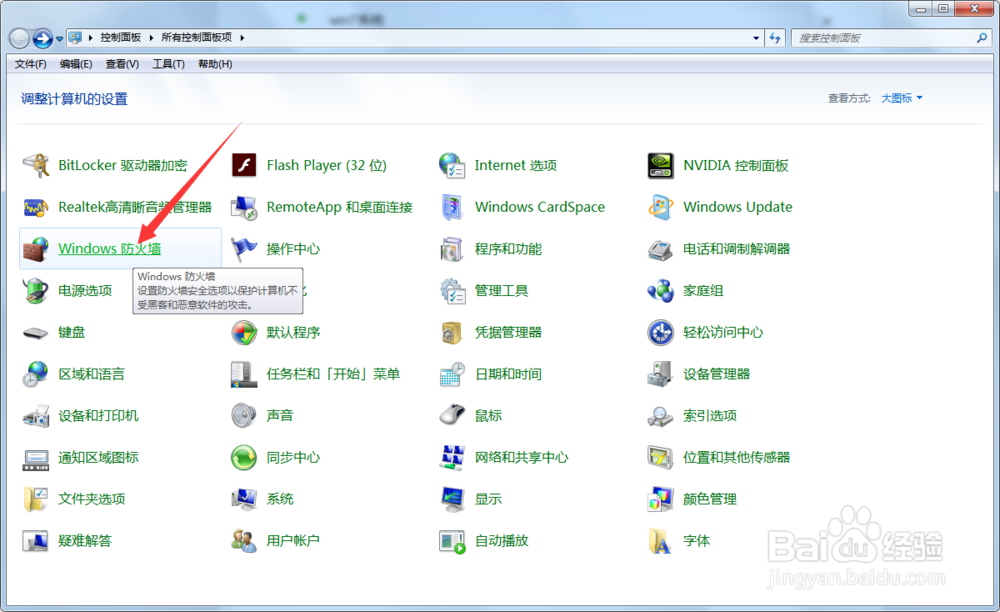Open the 设备和打印机 icon
Screen dimensions: 1000x612
(x=36, y=416)
